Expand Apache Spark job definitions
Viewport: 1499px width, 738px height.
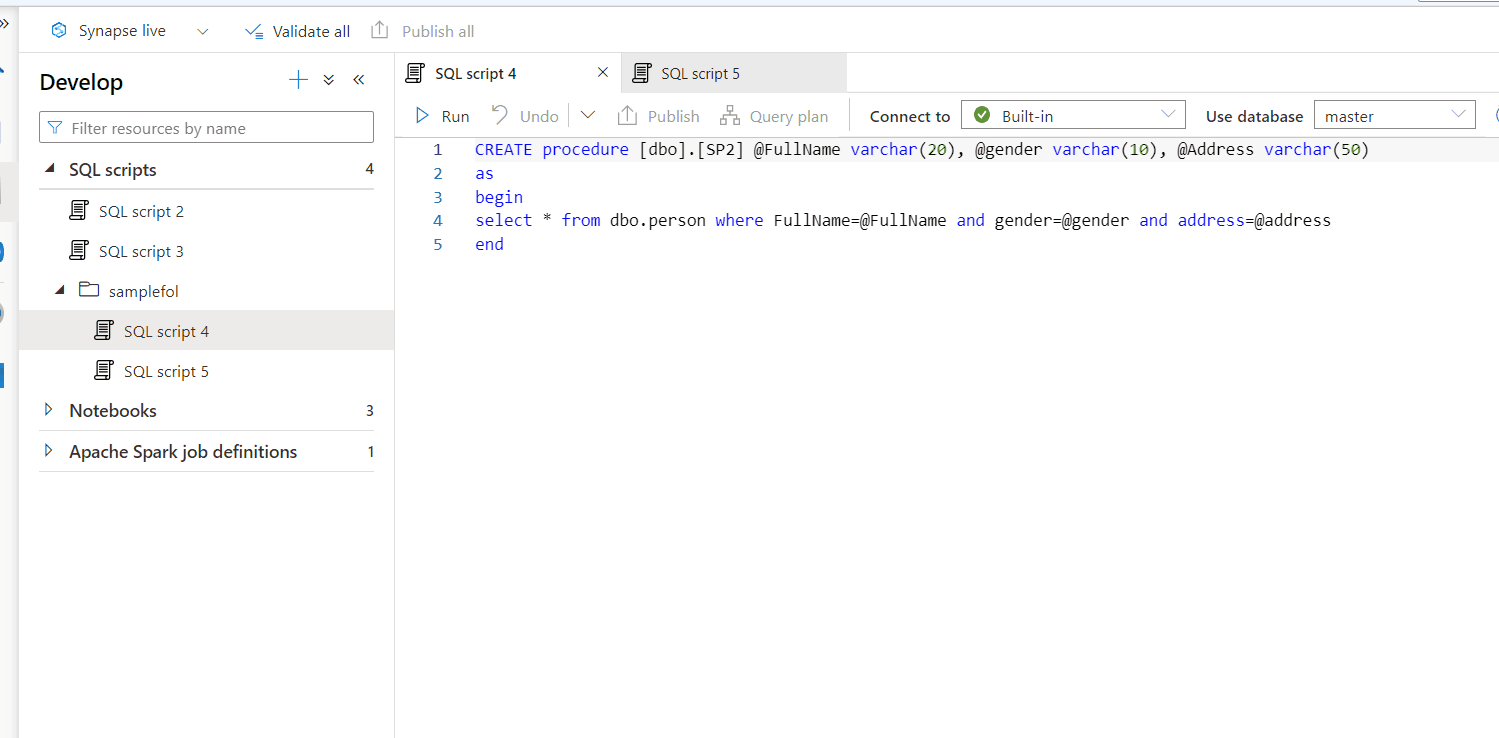49,451
